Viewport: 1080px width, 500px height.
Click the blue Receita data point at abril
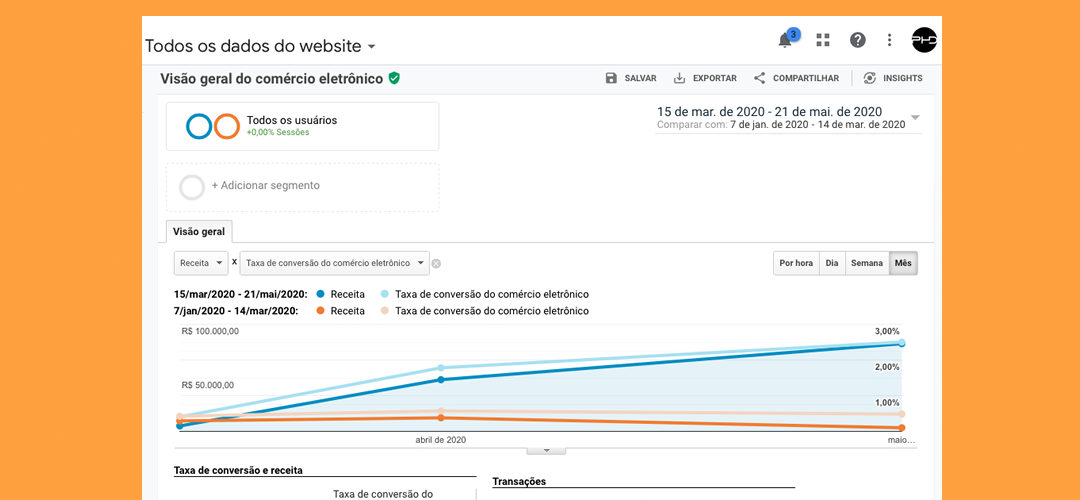[441, 379]
